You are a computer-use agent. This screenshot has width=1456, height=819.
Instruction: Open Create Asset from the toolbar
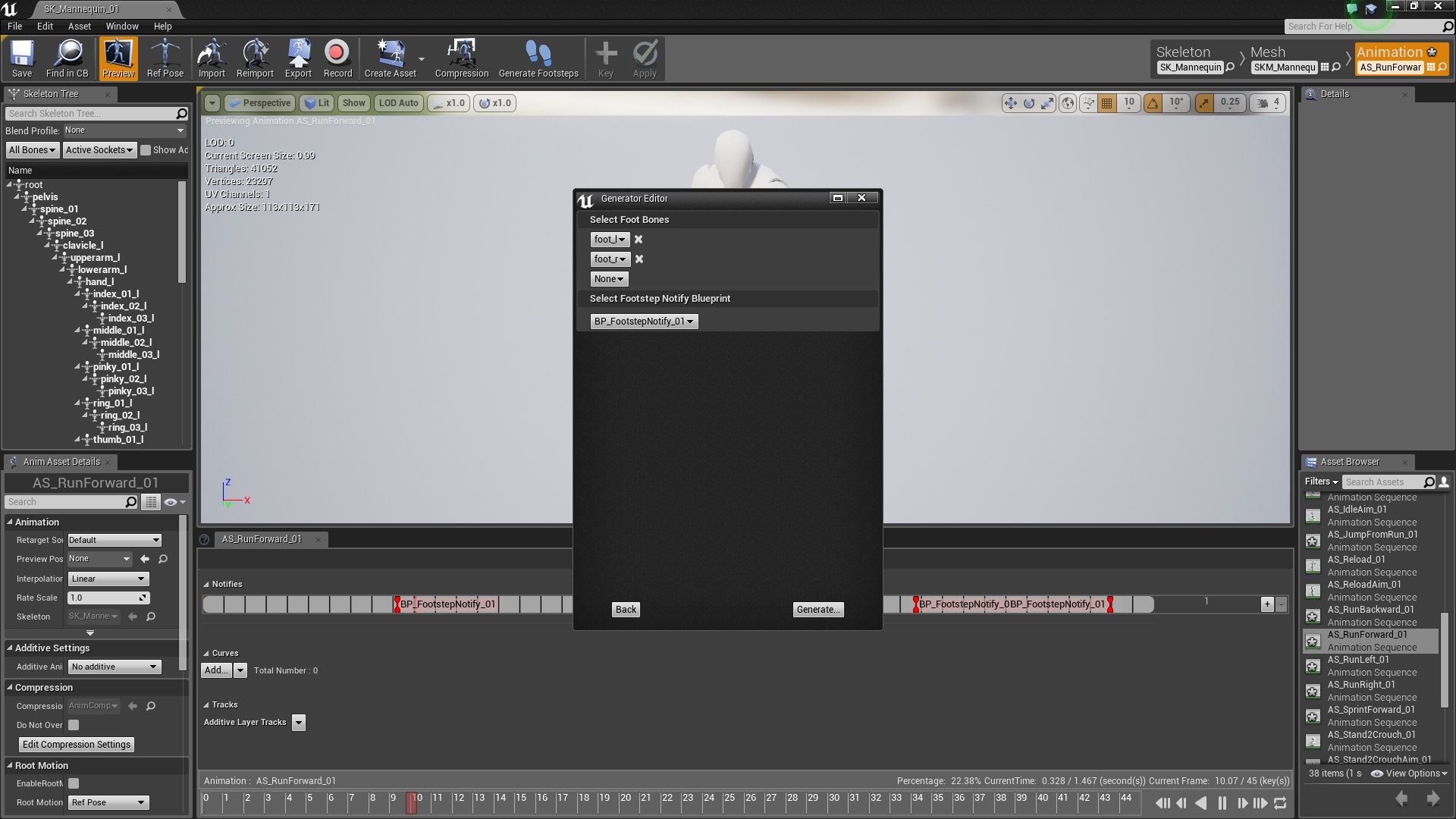[x=390, y=58]
